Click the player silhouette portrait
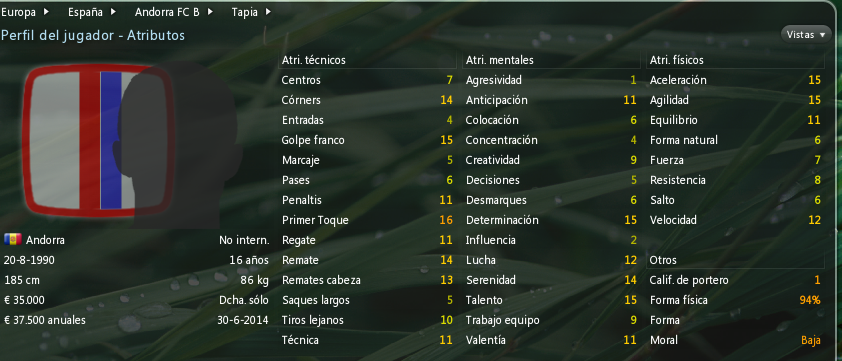This screenshot has width=842, height=361. pos(177,145)
